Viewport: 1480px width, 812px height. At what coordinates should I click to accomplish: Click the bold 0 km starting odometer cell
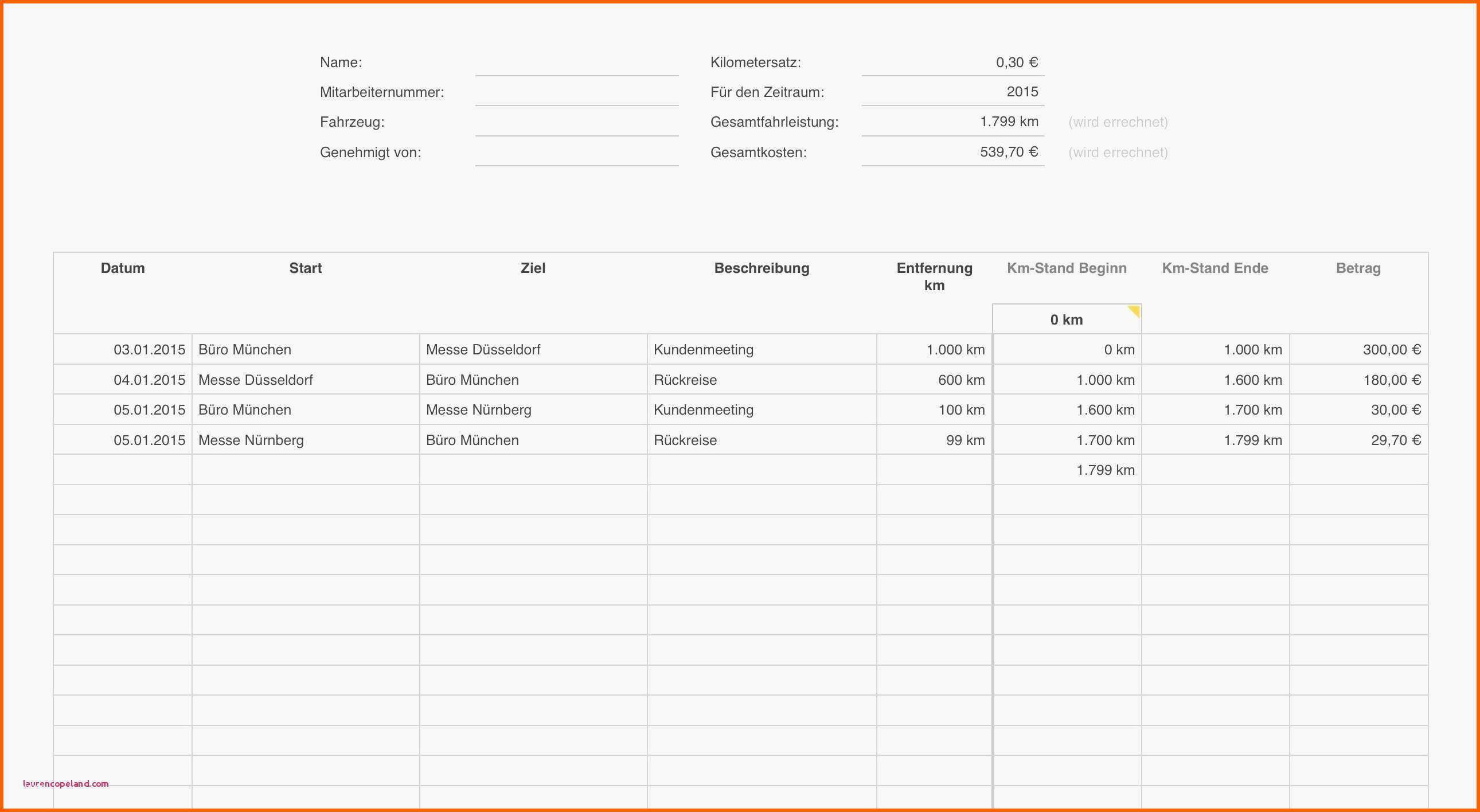coord(1067,319)
